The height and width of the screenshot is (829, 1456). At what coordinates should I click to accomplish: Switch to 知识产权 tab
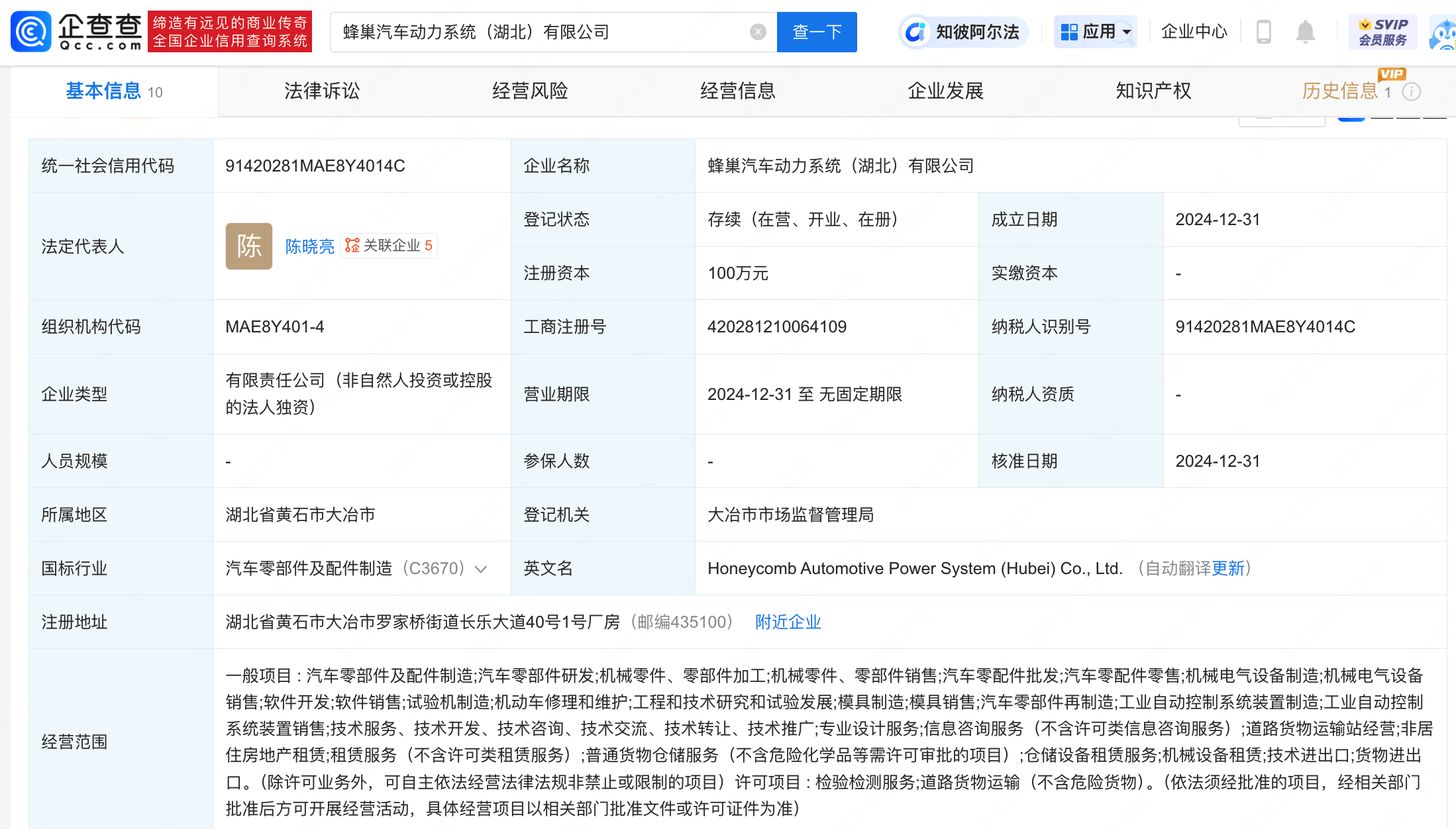(1153, 91)
